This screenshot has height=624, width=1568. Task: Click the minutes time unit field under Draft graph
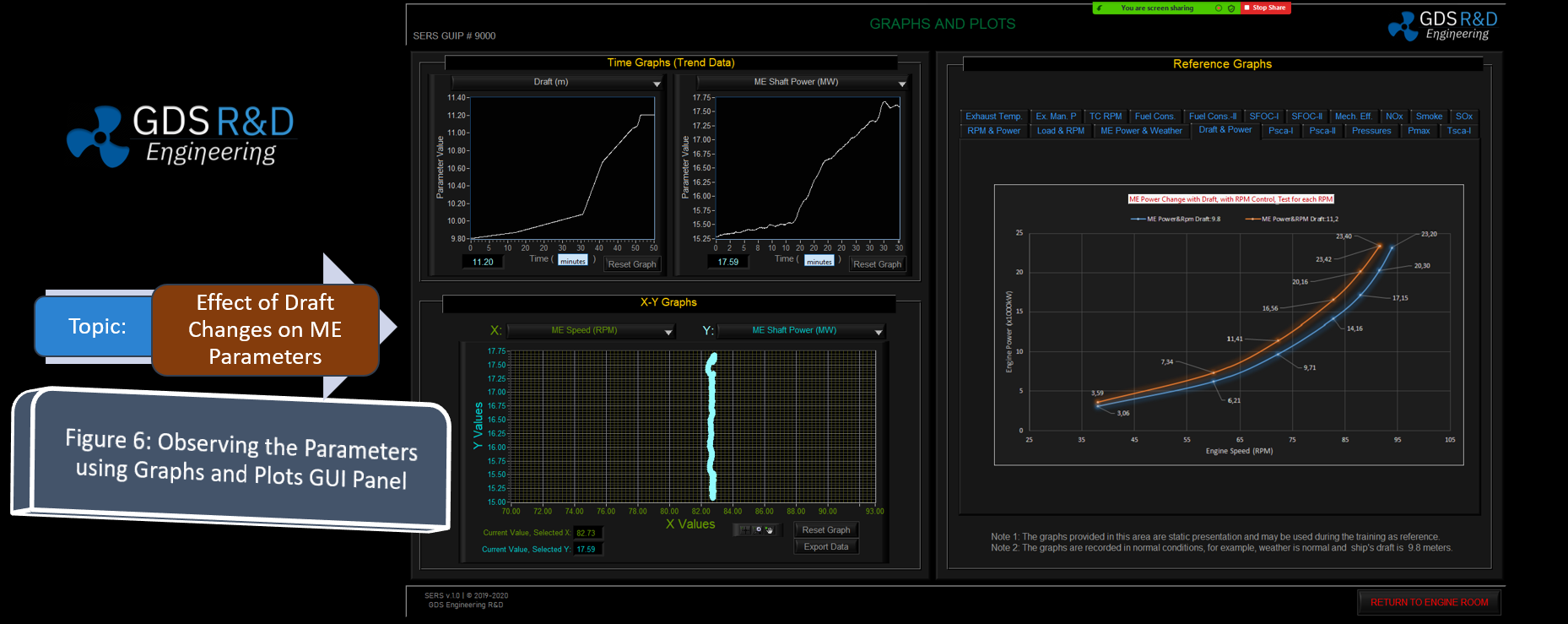pyautogui.click(x=572, y=261)
